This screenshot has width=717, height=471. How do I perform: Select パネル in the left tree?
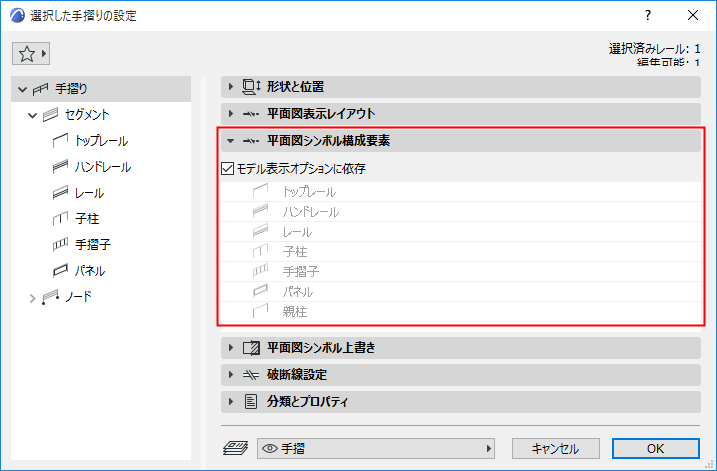point(90,271)
